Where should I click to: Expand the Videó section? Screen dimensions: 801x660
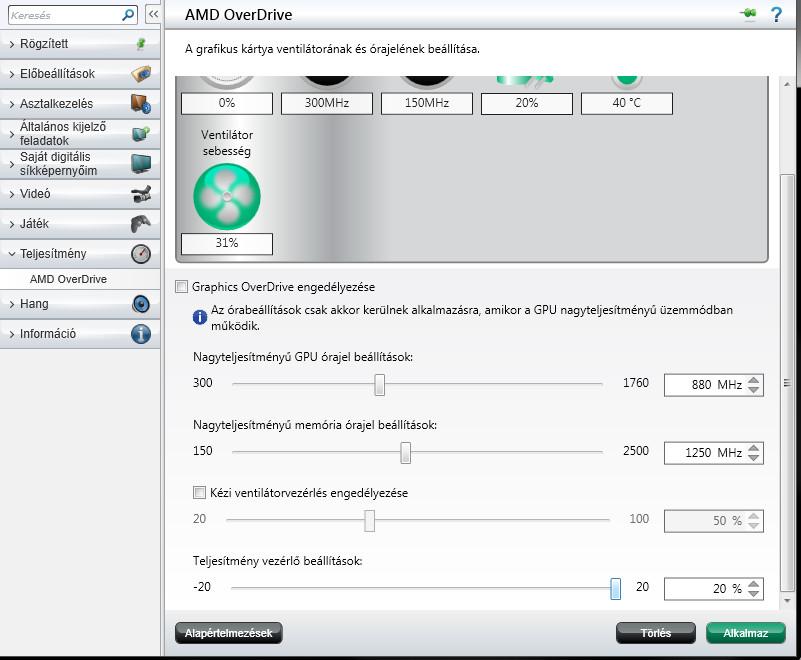coord(12,194)
